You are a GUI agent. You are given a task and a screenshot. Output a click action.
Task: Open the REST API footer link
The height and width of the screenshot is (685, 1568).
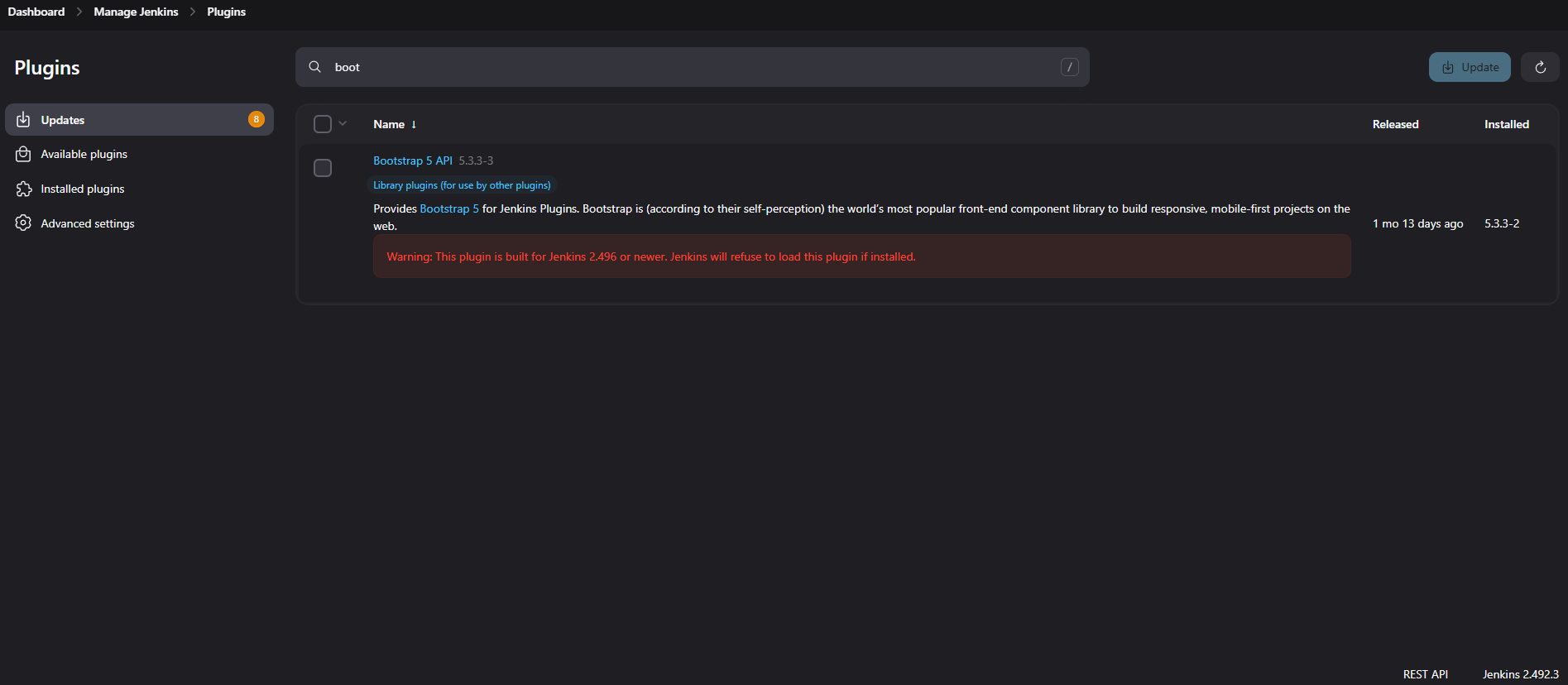[x=1425, y=674]
